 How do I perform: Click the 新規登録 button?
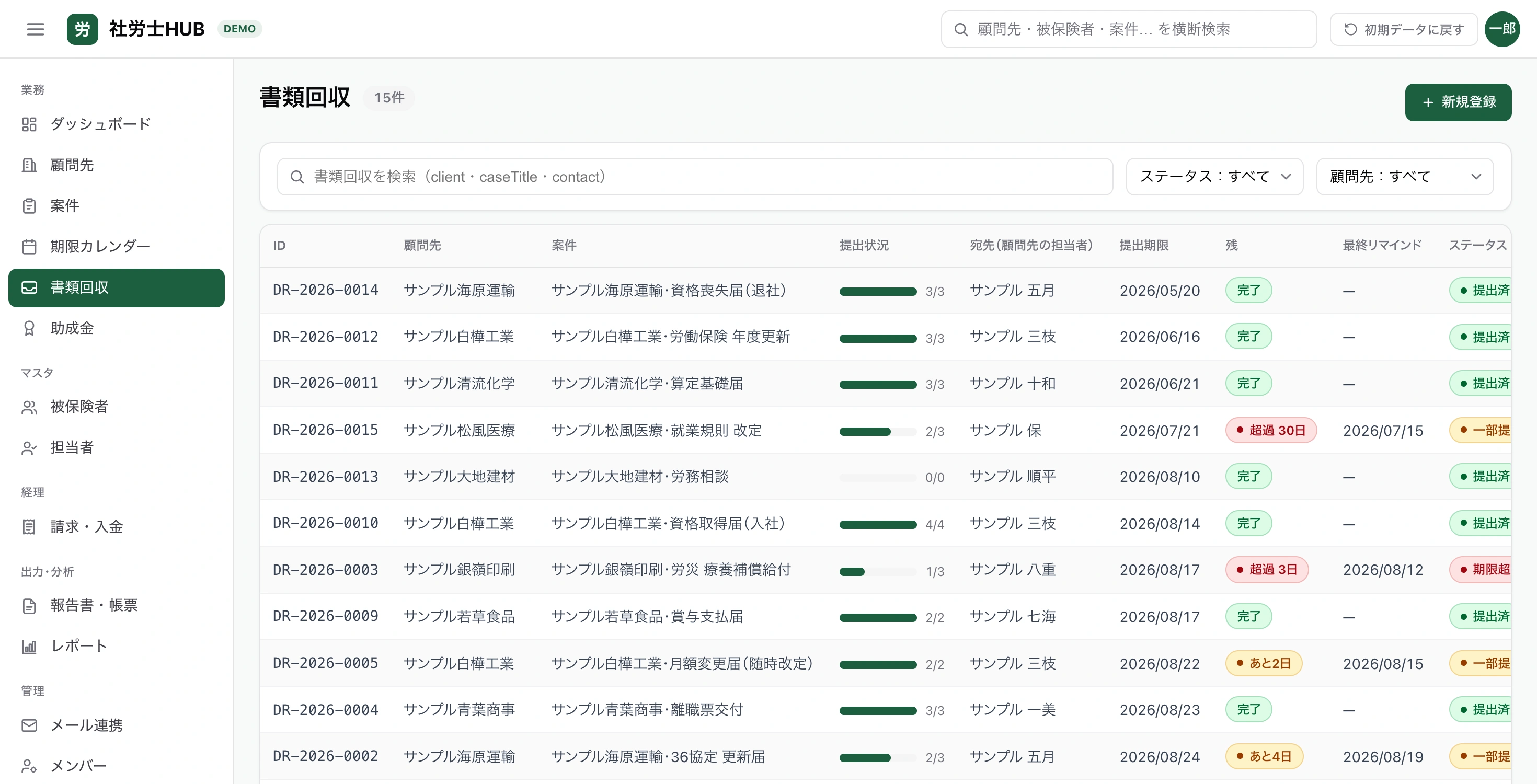1458,102
